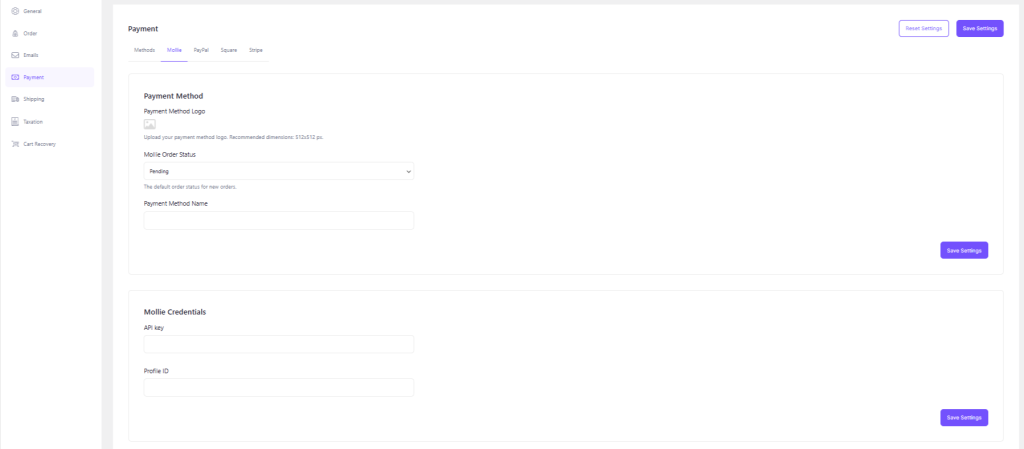Screen dimensions: 1024x449
Task: Upload a logo via the image placeholder icon
Action: coord(150,124)
